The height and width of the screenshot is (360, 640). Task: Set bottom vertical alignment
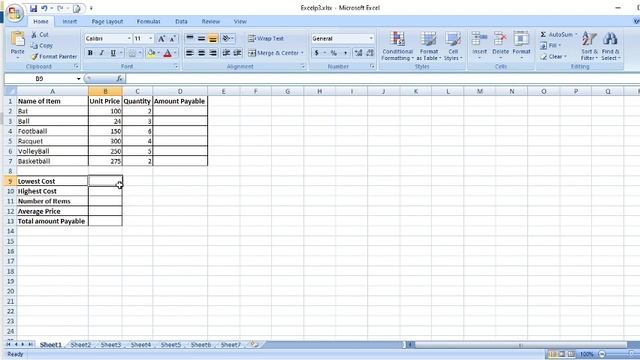(213, 38)
